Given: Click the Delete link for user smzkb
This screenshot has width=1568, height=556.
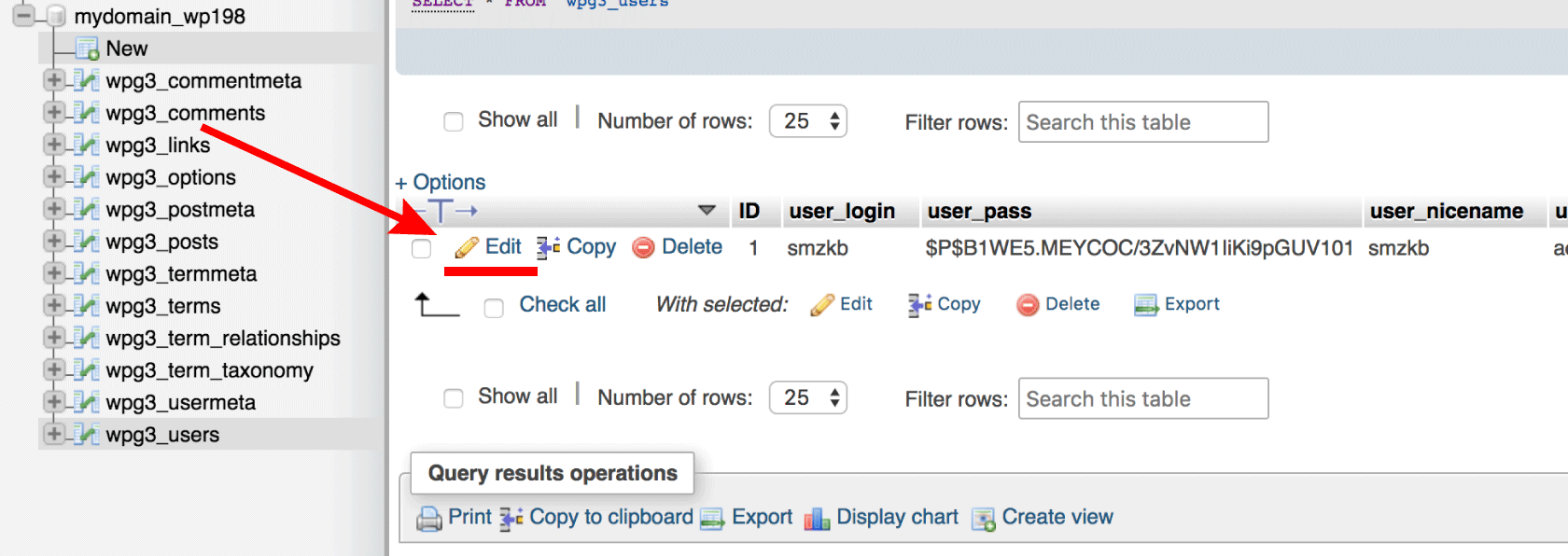Looking at the screenshot, I should pos(692,246).
